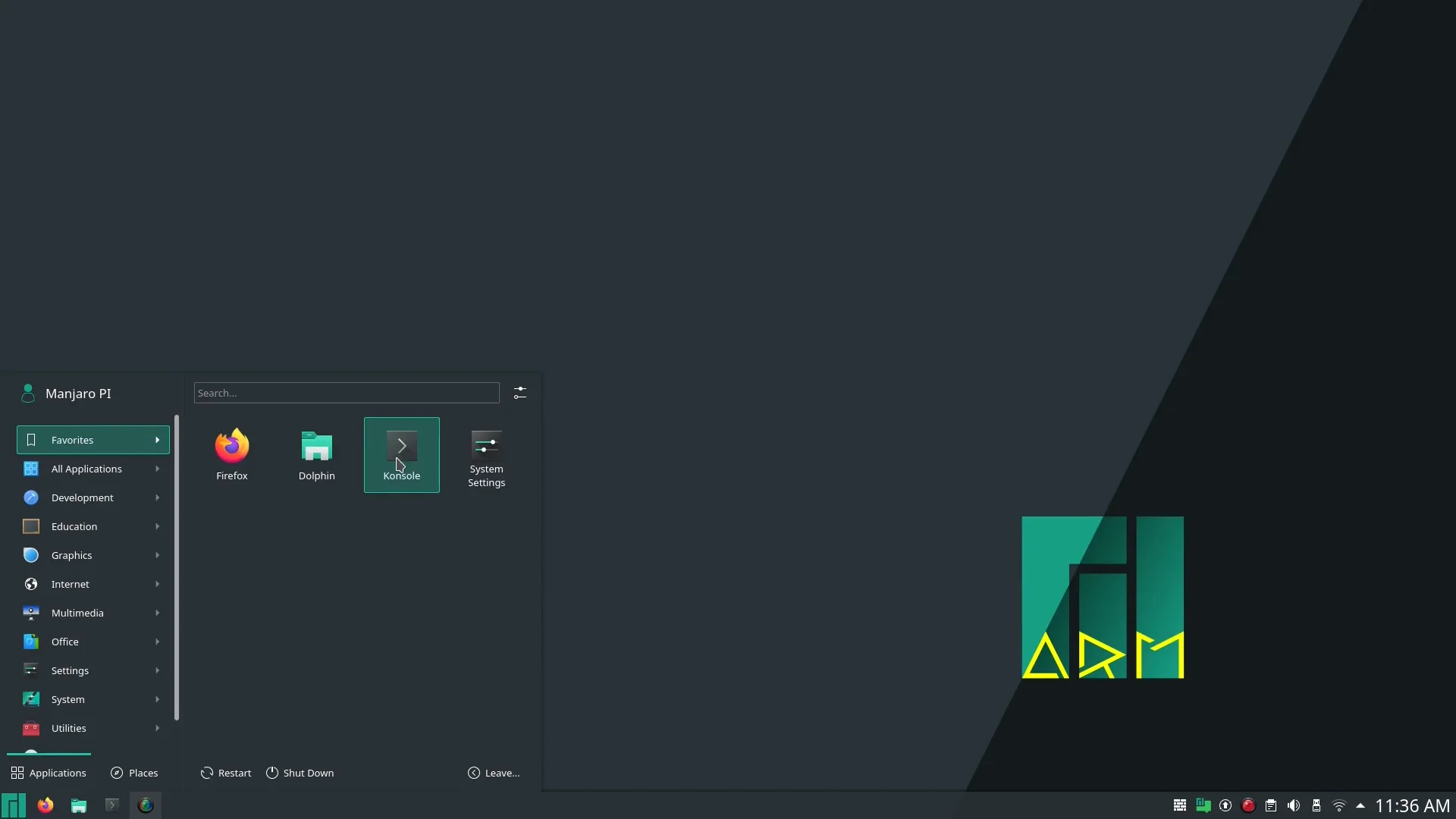Switch to the Places tab

click(x=134, y=773)
